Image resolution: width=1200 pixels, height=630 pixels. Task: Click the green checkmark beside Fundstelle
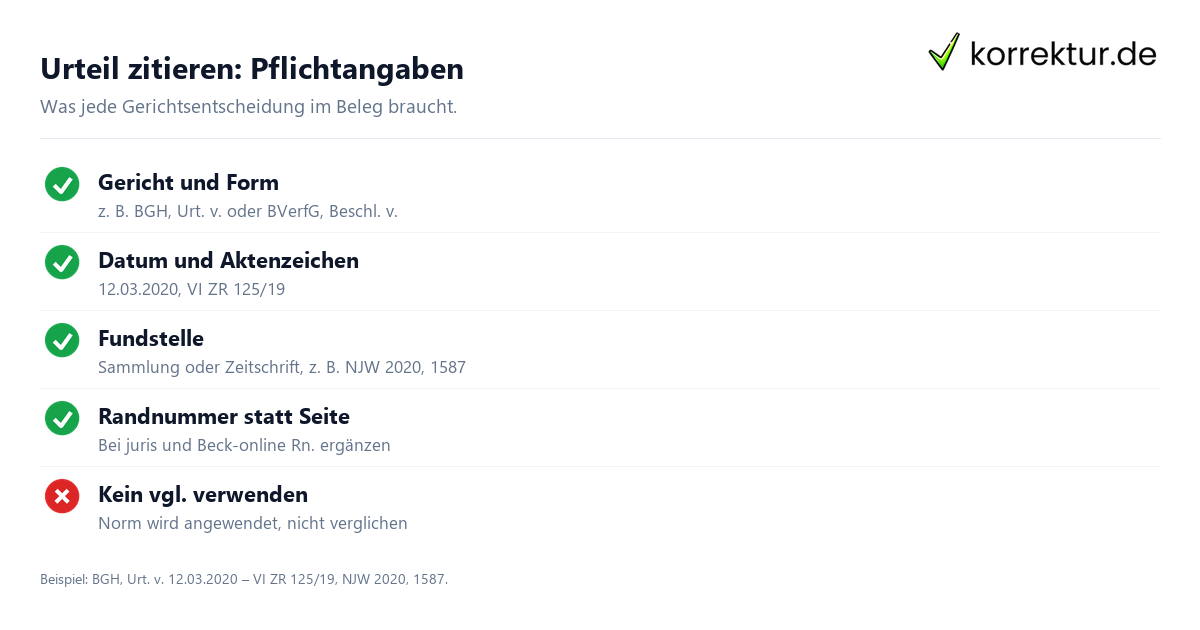[x=62, y=340]
